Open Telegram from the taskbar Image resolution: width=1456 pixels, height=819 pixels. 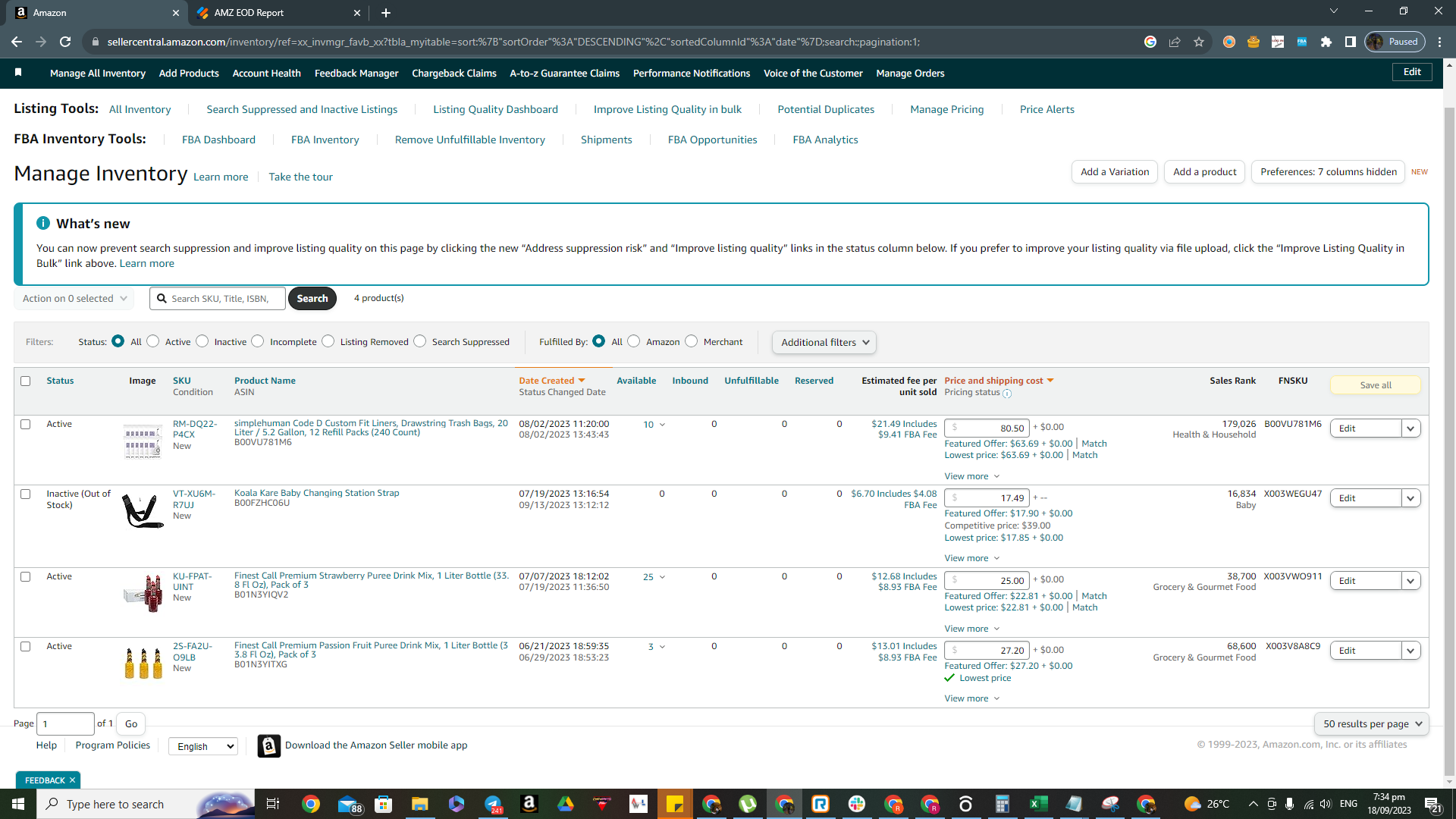[493, 804]
